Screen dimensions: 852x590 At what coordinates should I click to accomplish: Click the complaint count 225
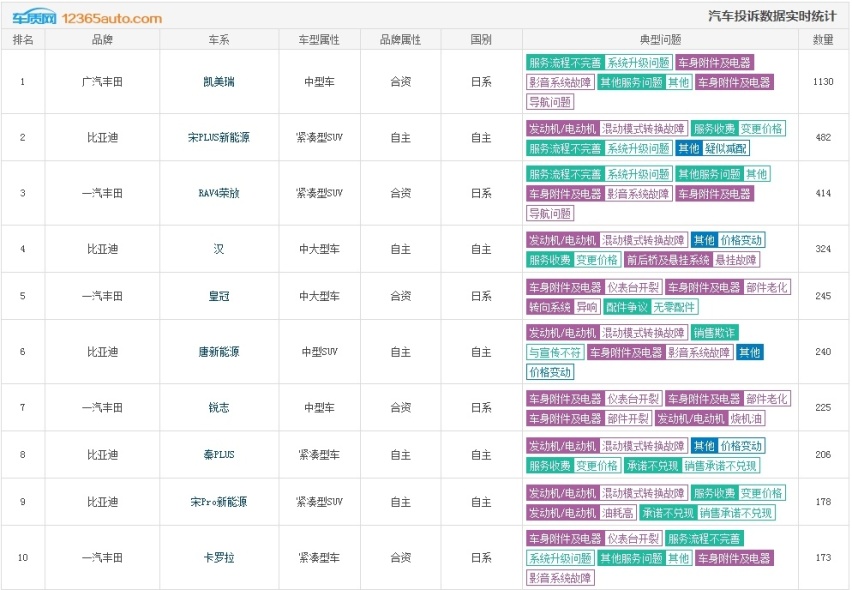point(823,407)
